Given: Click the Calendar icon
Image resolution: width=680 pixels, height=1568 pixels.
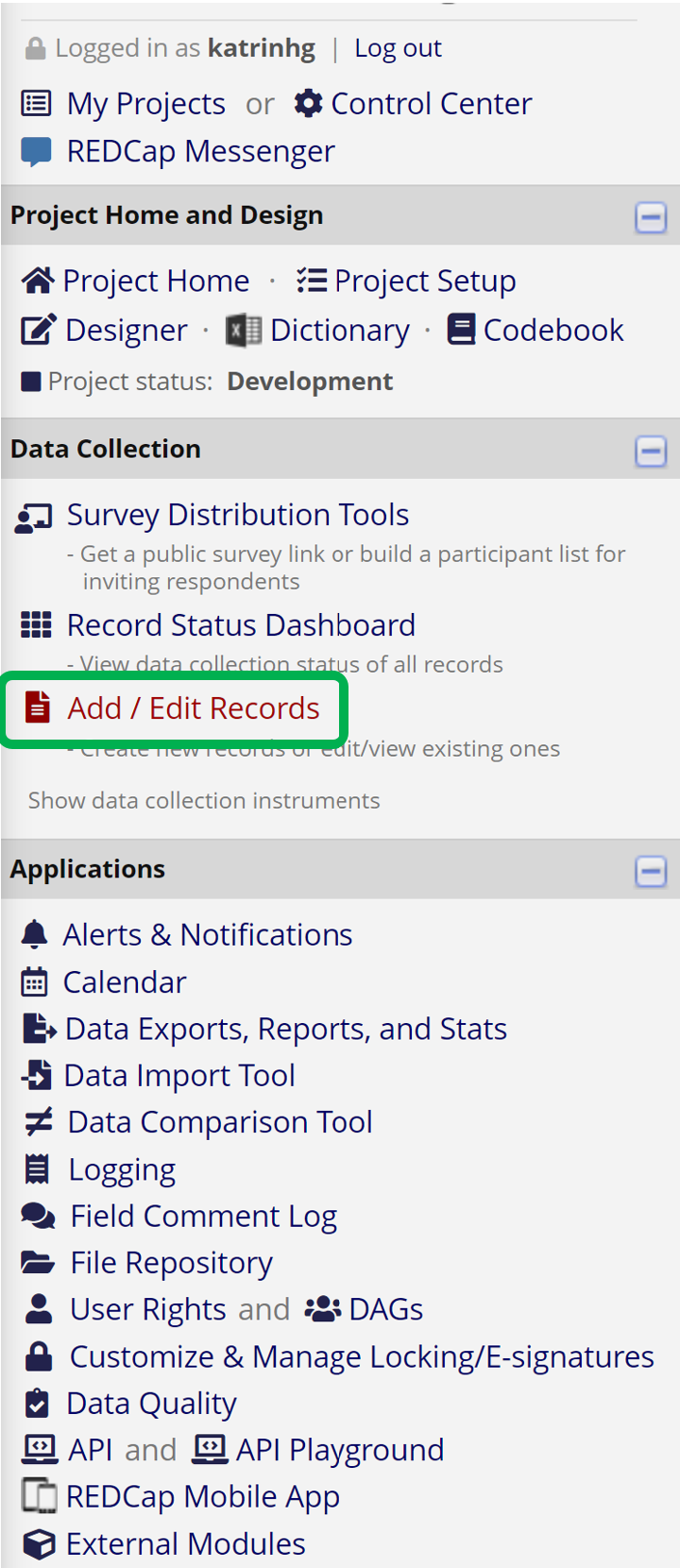Looking at the screenshot, I should (35, 982).
